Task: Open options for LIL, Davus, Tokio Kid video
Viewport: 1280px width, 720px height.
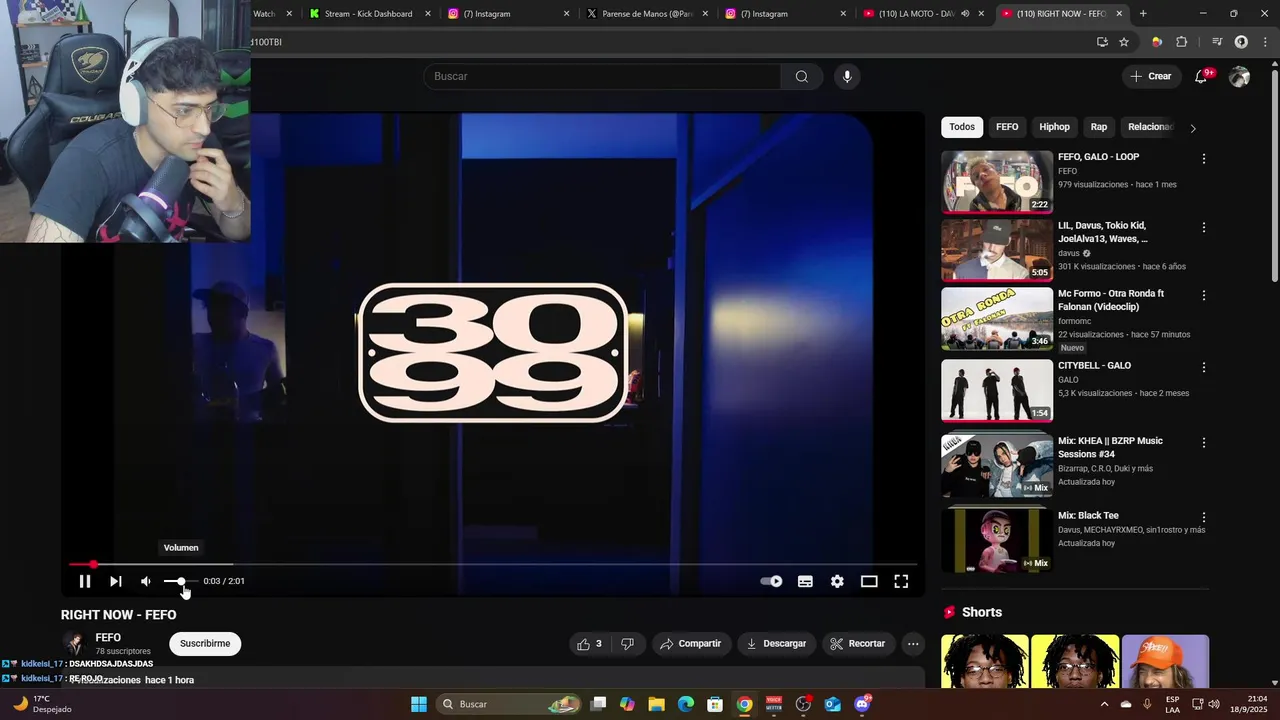Action: point(1204,228)
